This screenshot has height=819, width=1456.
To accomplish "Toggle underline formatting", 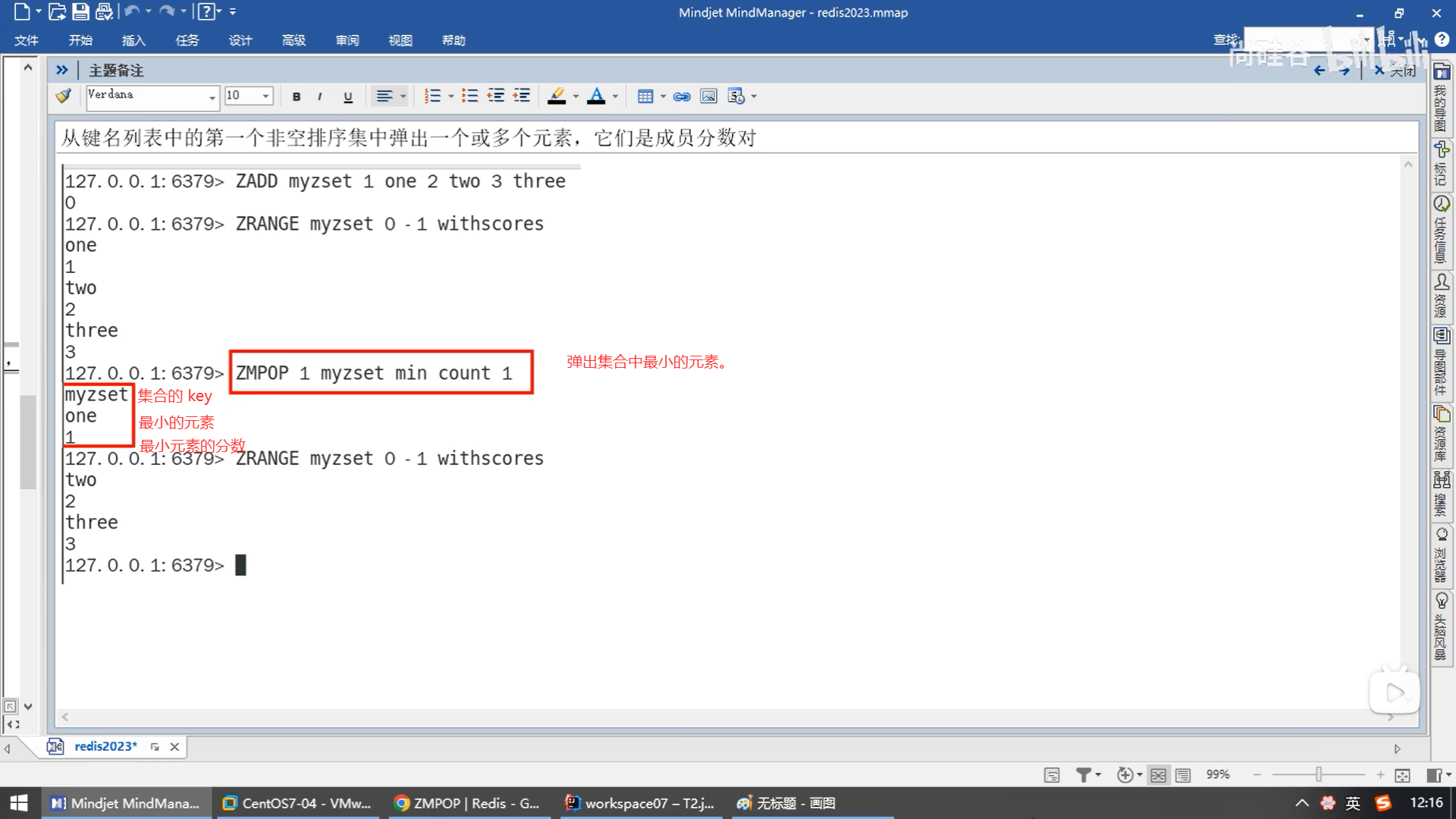I will (348, 96).
